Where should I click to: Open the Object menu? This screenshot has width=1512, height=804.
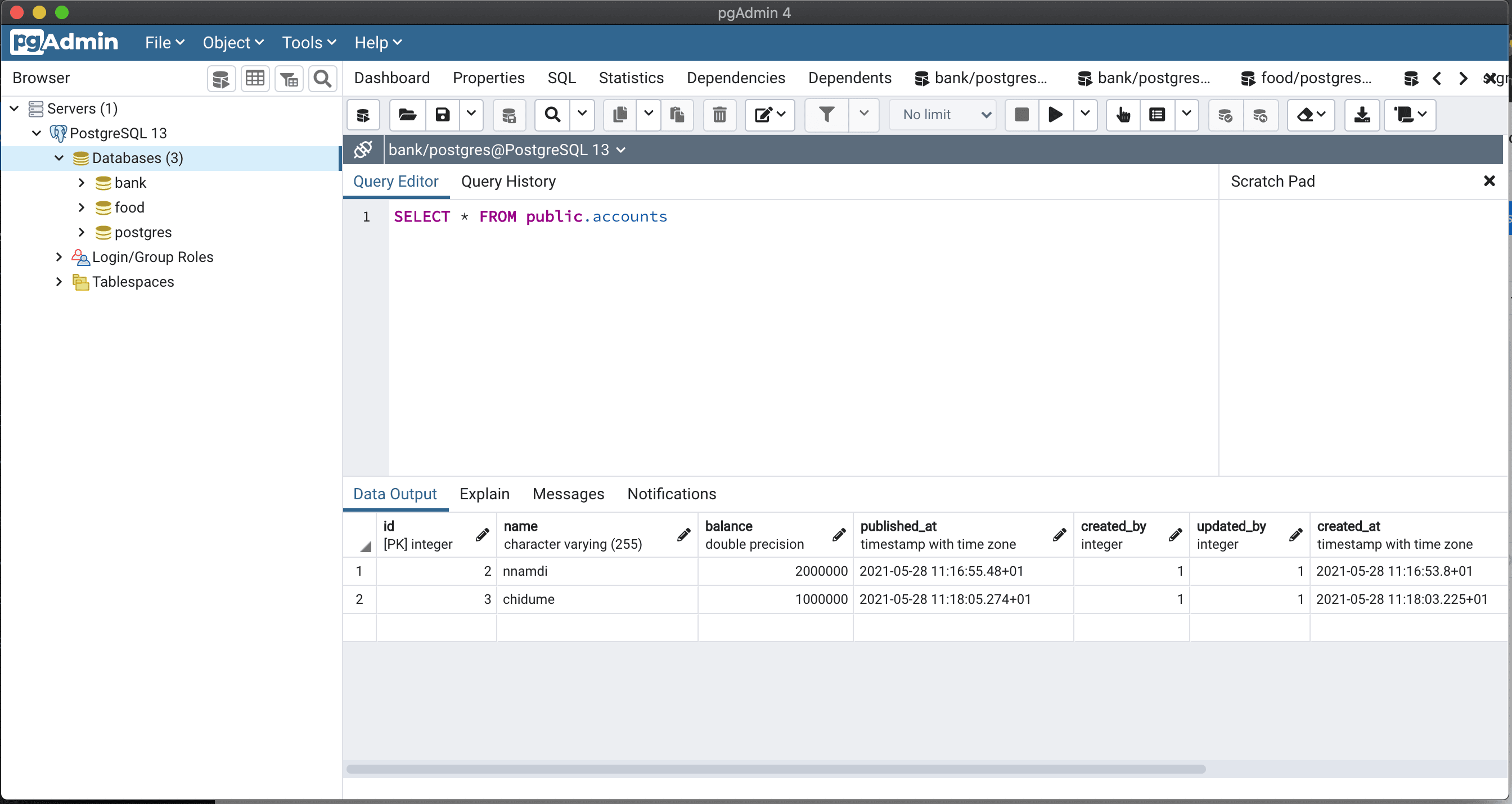click(233, 43)
